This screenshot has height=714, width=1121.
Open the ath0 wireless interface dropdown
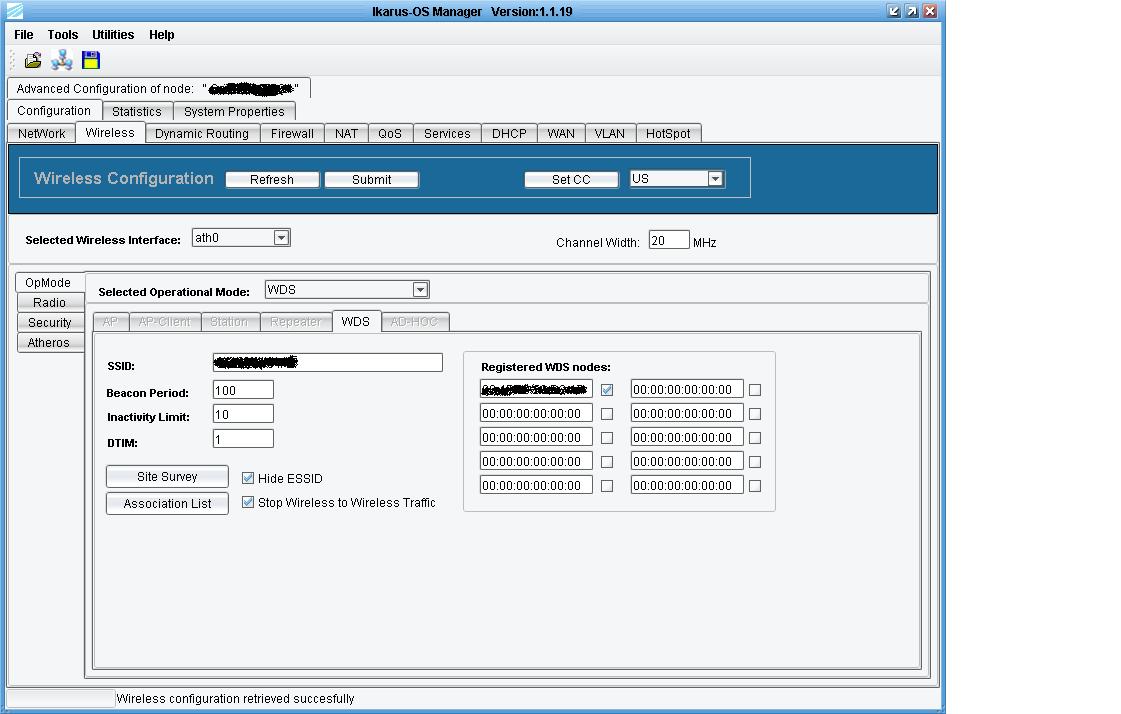click(x=241, y=238)
